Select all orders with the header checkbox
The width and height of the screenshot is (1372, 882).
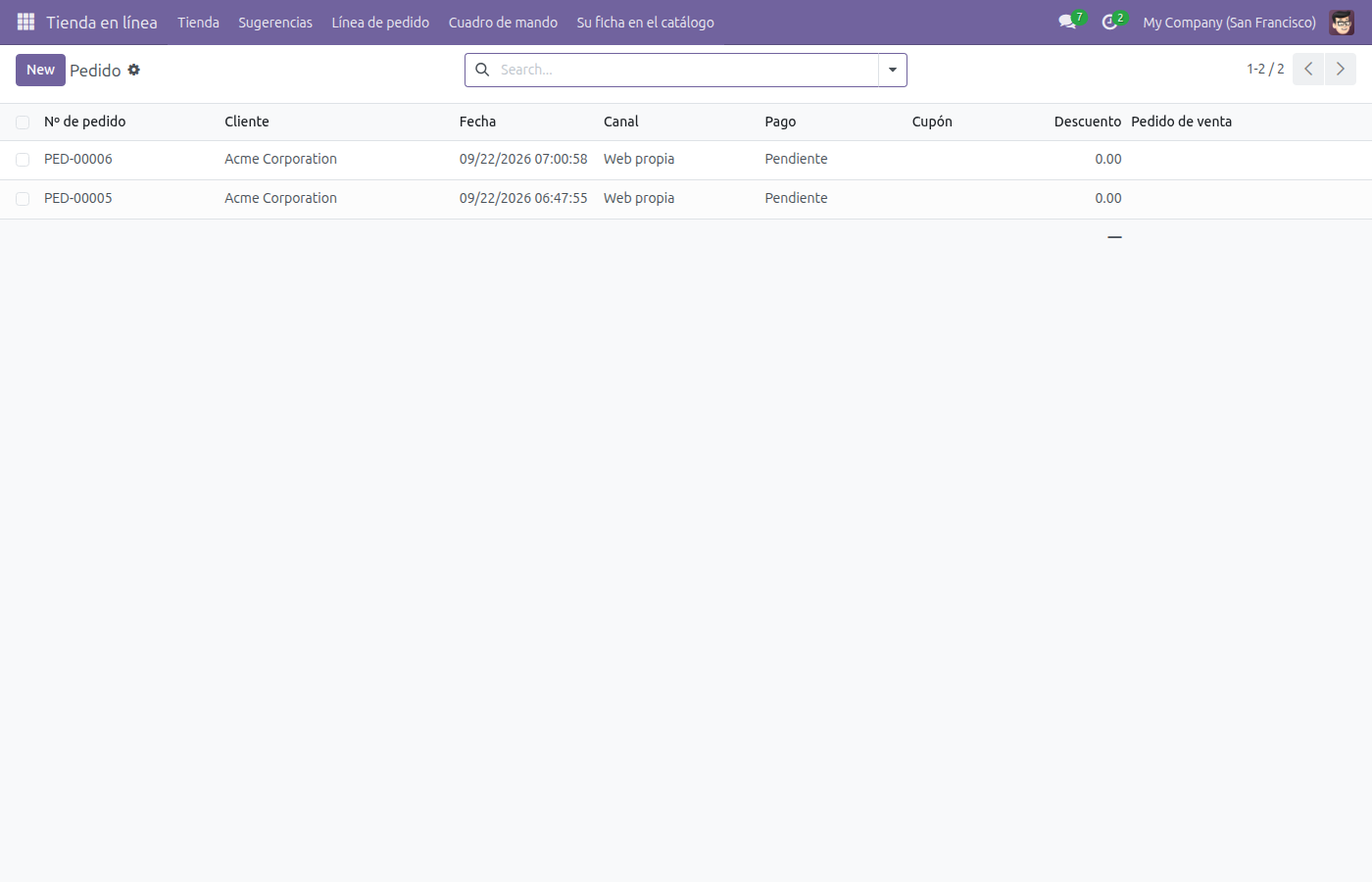(23, 122)
